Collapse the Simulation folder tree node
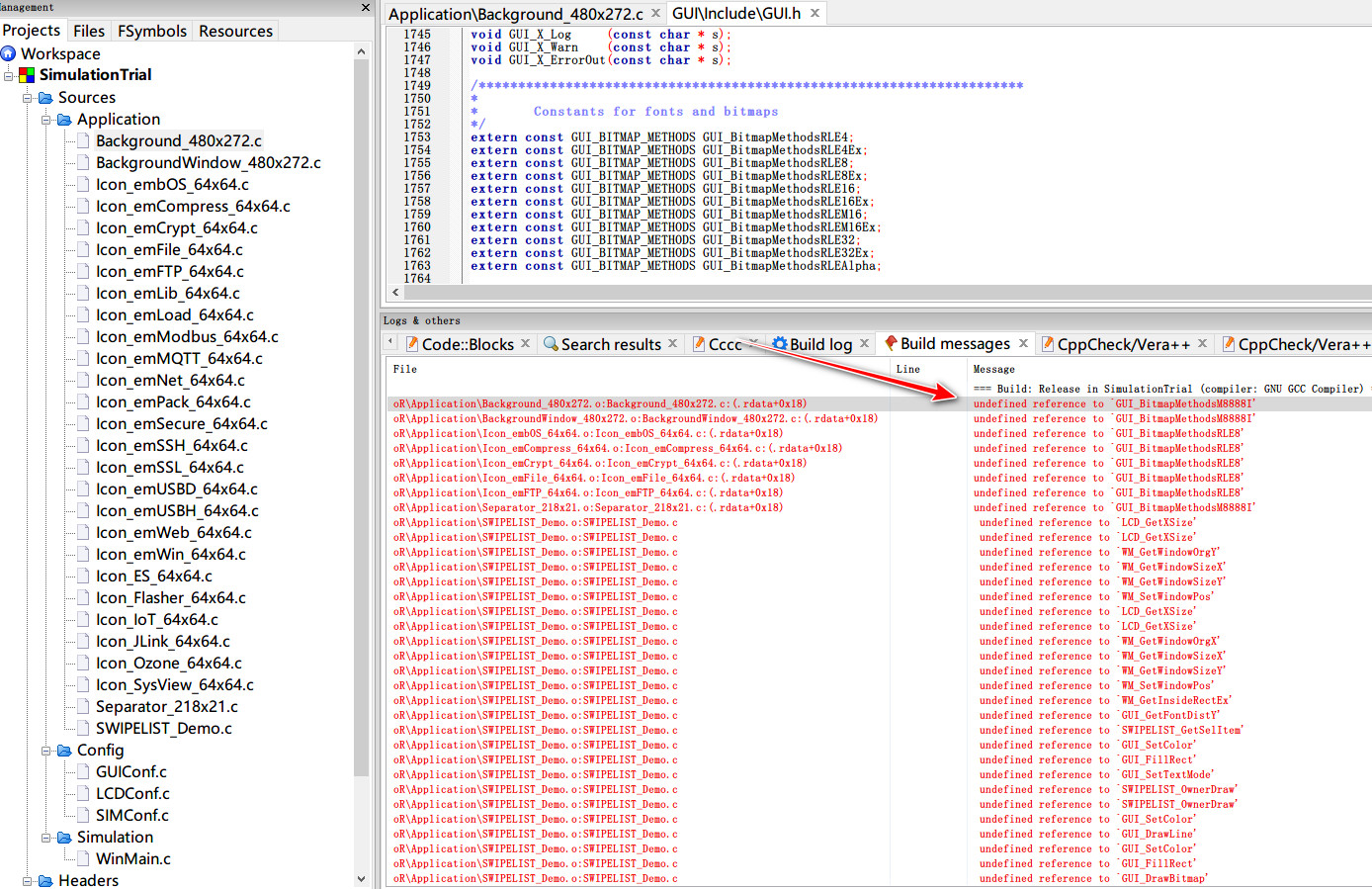Viewport: 1372px width, 889px height. coord(46,838)
